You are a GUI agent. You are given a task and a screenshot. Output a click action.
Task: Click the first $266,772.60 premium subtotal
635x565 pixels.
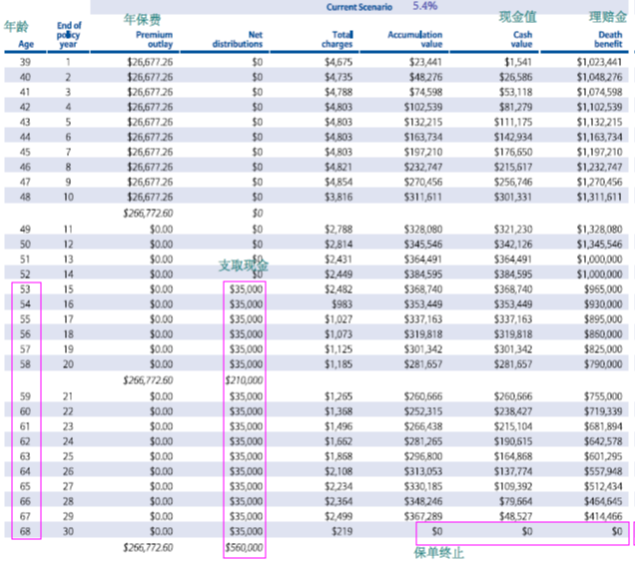[x=148, y=213]
